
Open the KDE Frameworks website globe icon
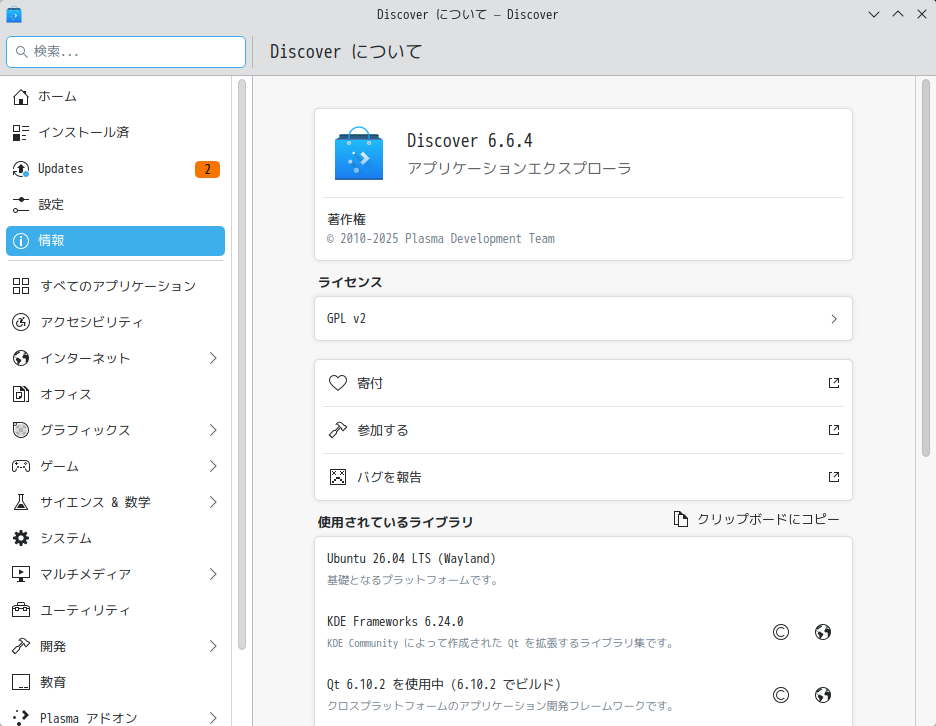(823, 632)
